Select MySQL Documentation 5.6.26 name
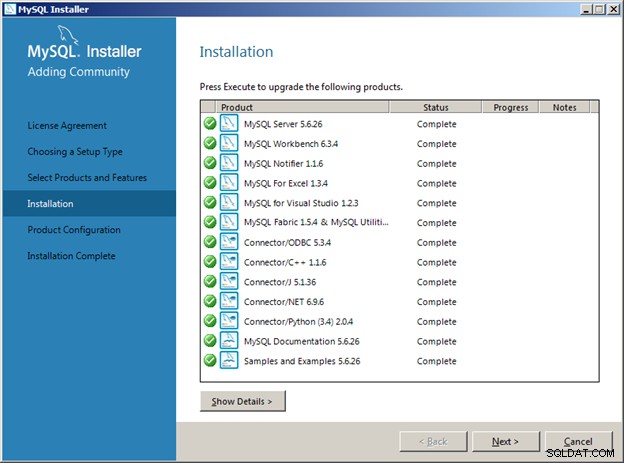The image size is (624, 463). 302,341
